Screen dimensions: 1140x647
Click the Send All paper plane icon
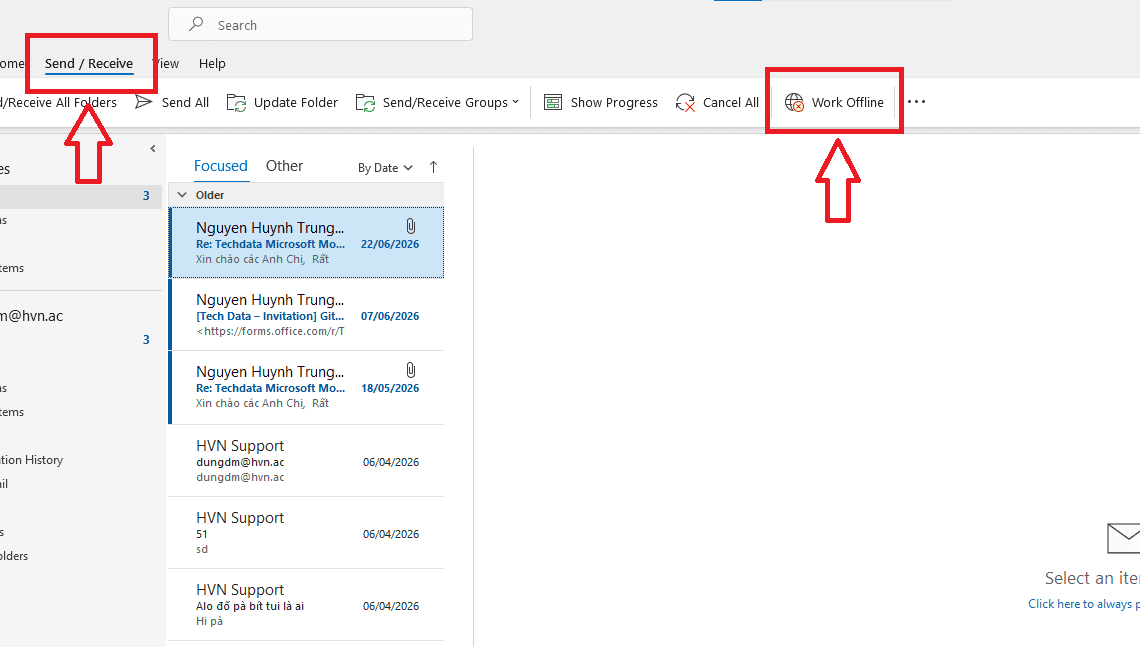(x=143, y=102)
